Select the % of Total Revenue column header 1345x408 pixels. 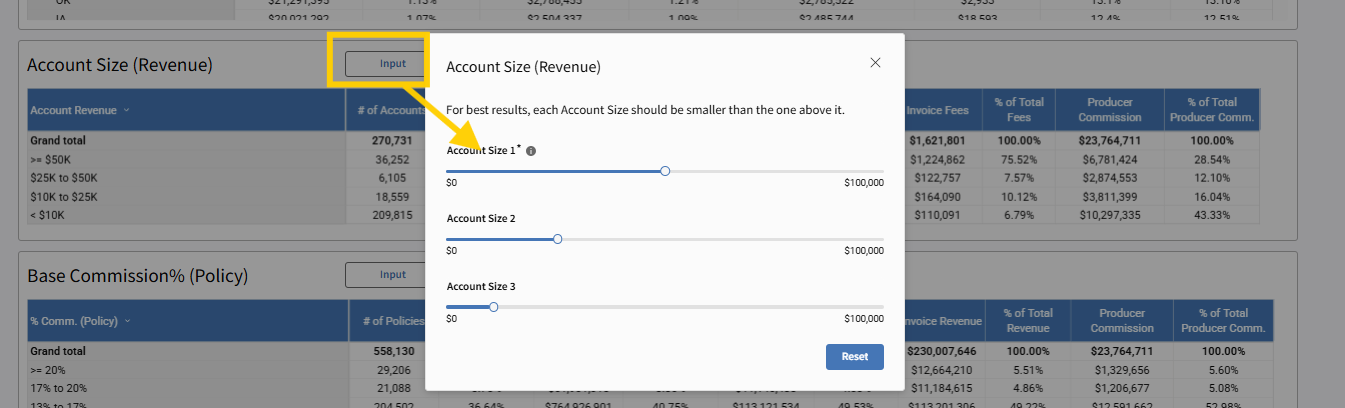coord(1027,321)
